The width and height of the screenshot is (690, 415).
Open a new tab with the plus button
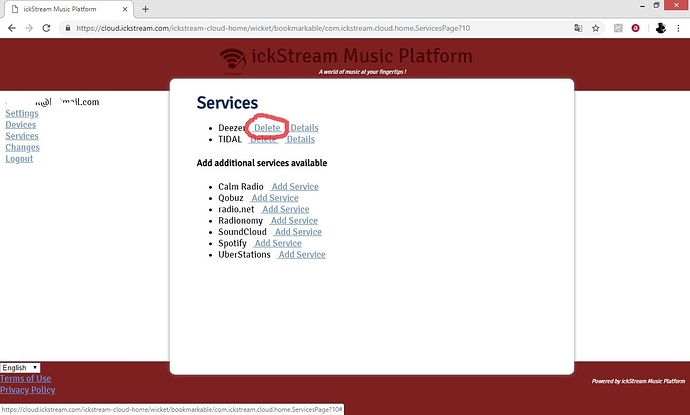145,9
